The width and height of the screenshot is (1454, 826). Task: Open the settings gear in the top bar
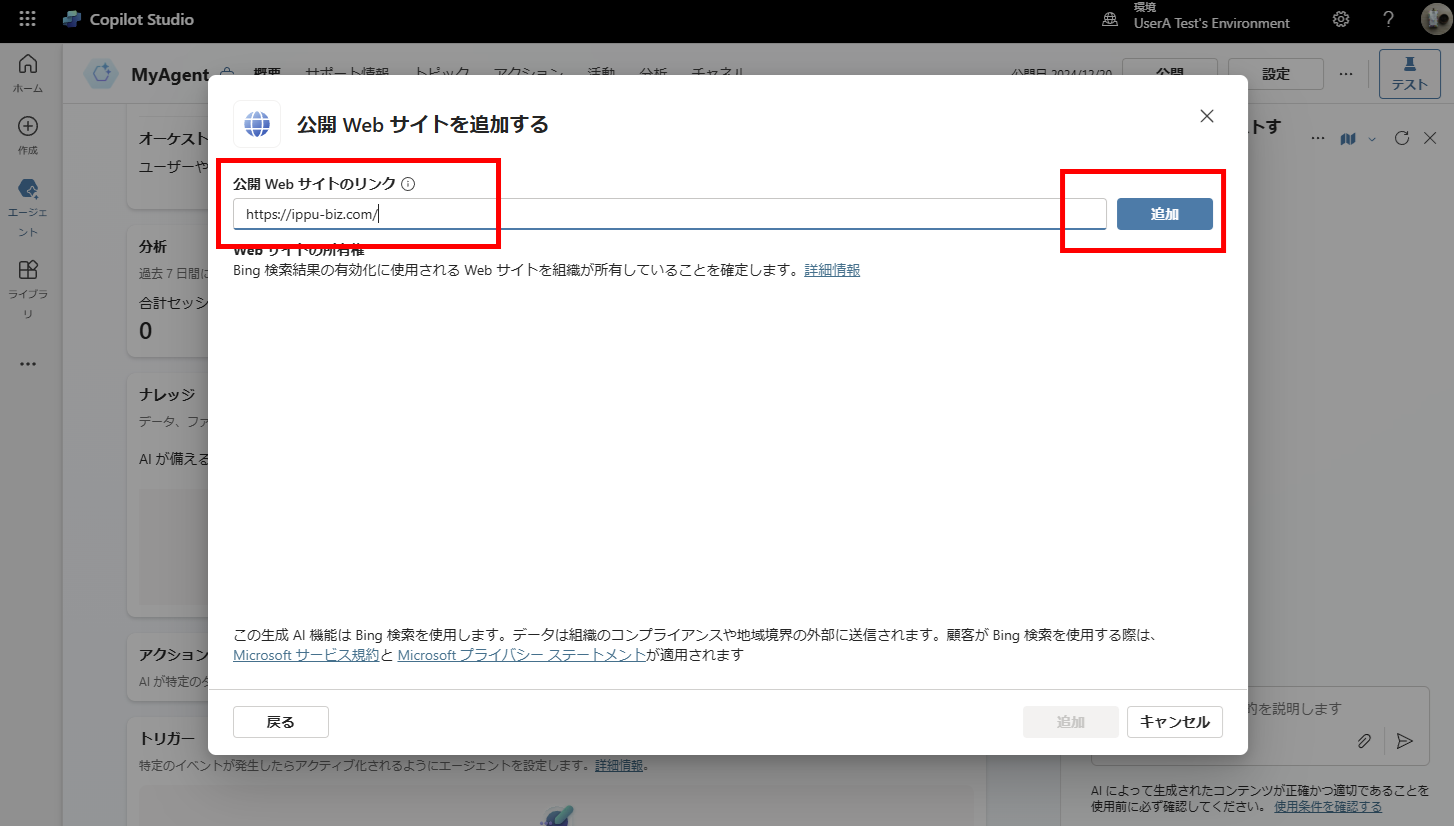(x=1340, y=19)
